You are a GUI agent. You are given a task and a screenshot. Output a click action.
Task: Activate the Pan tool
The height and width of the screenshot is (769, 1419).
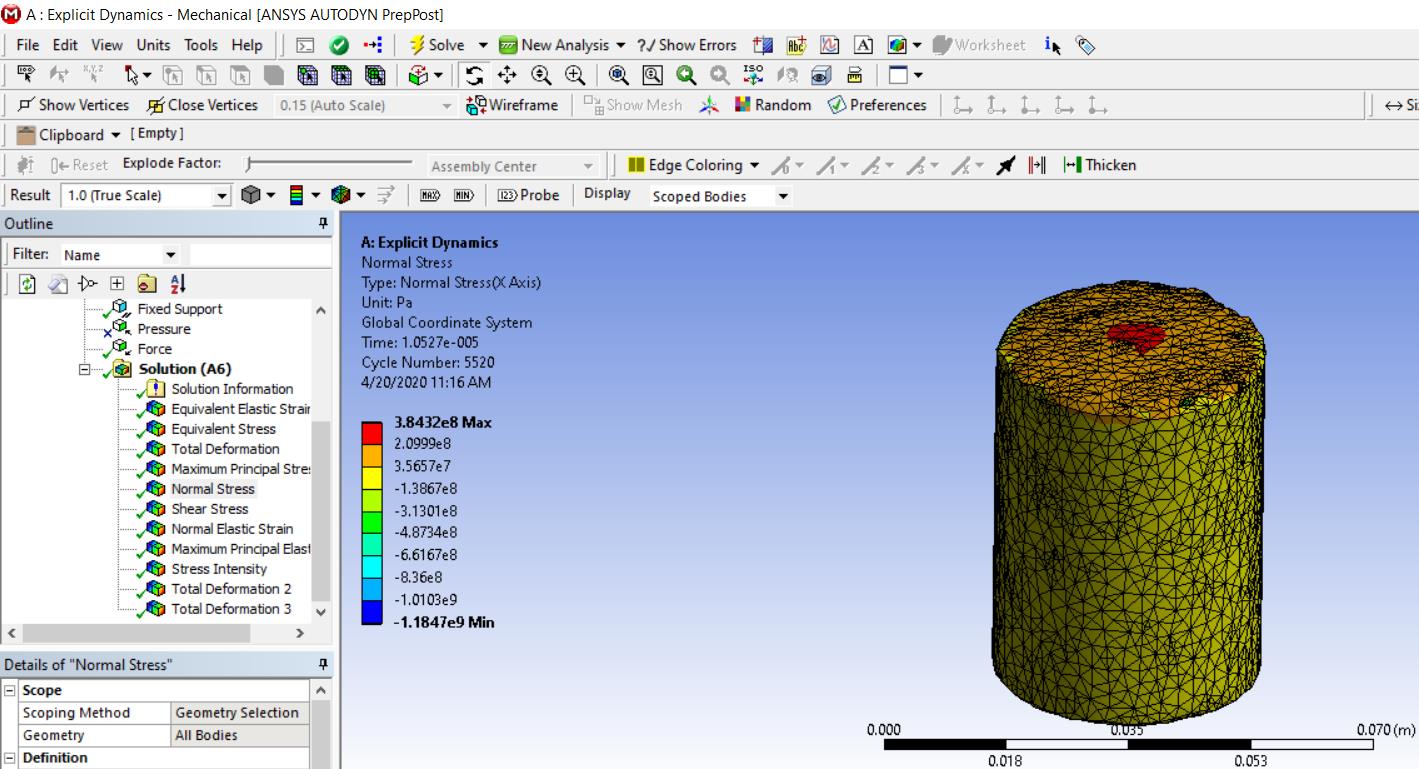(507, 75)
